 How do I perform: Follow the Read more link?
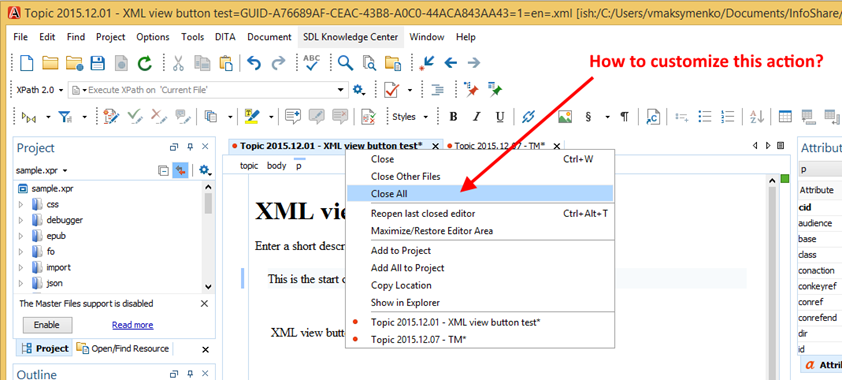133,325
